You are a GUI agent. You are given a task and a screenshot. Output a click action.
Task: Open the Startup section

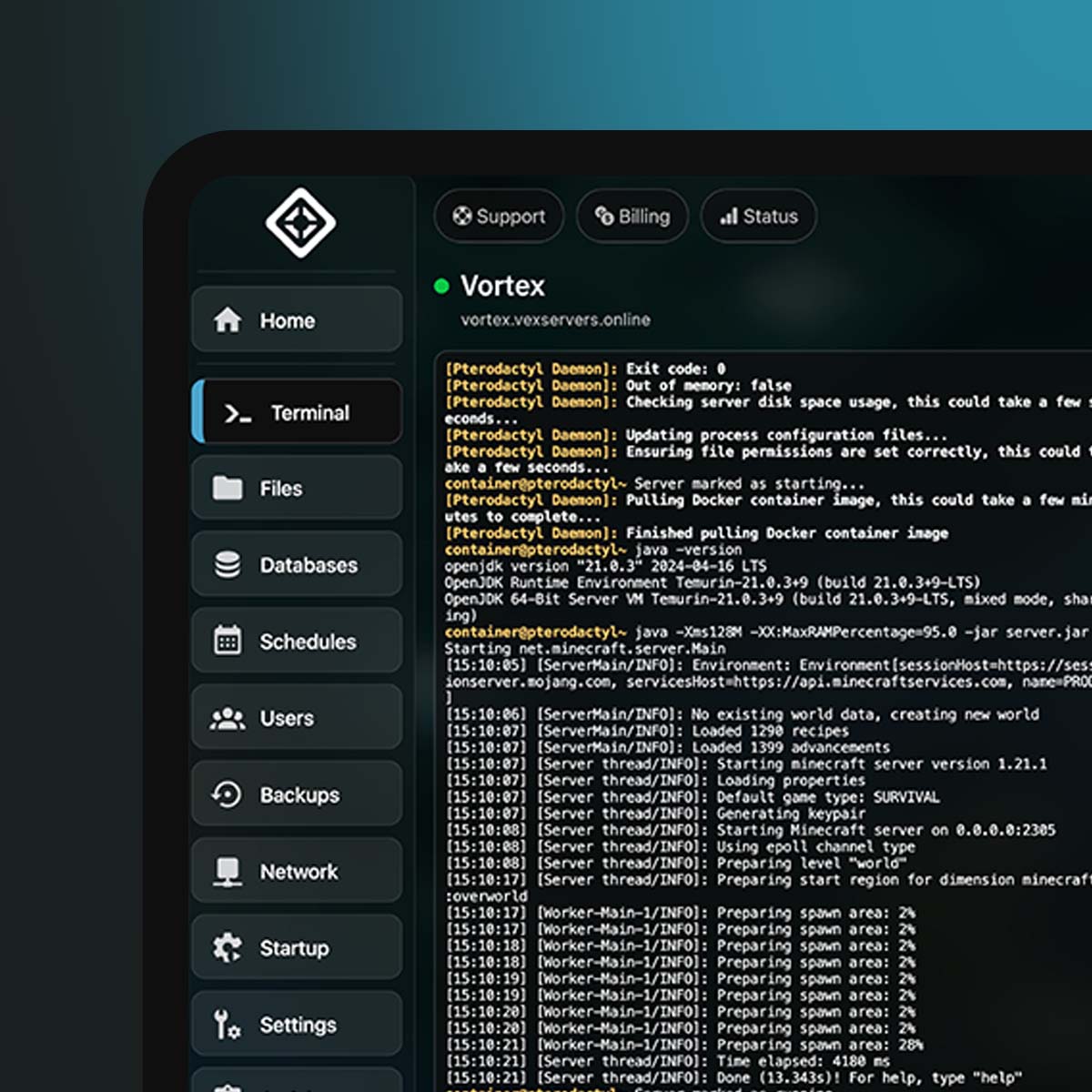tap(297, 947)
